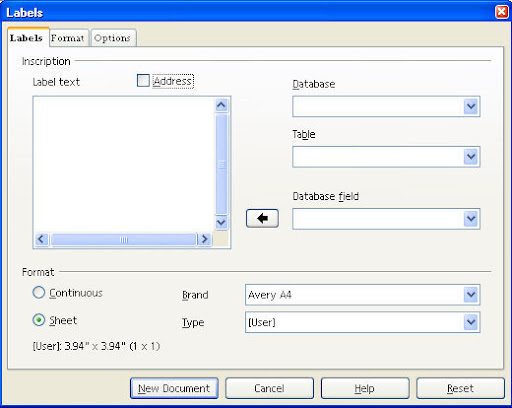This screenshot has width=512, height=408.
Task: Click the left-arrow insert field button
Action: [x=262, y=219]
